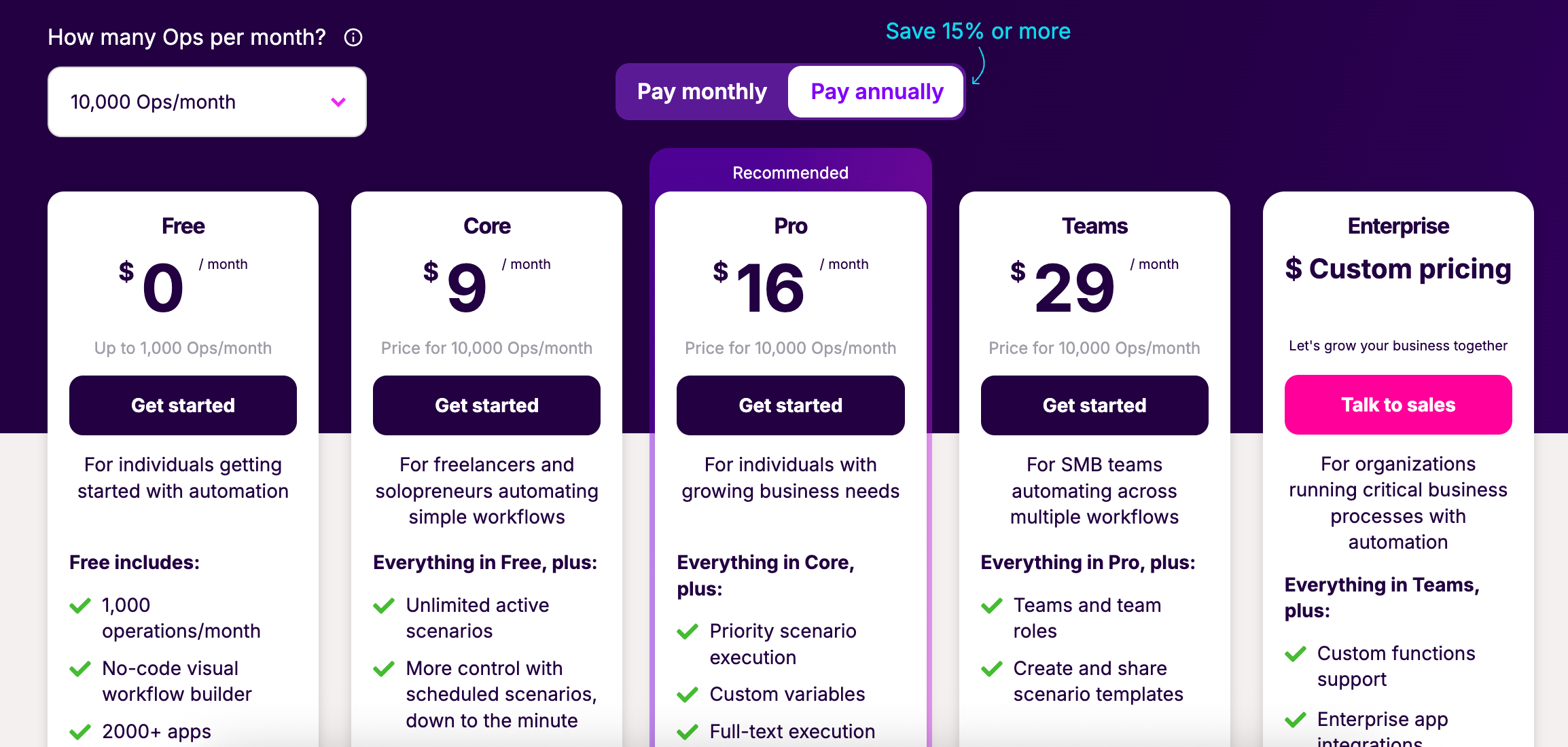Click the checkmark beside 1,000 operations/month
This screenshot has width=1568, height=747.
pos(80,606)
